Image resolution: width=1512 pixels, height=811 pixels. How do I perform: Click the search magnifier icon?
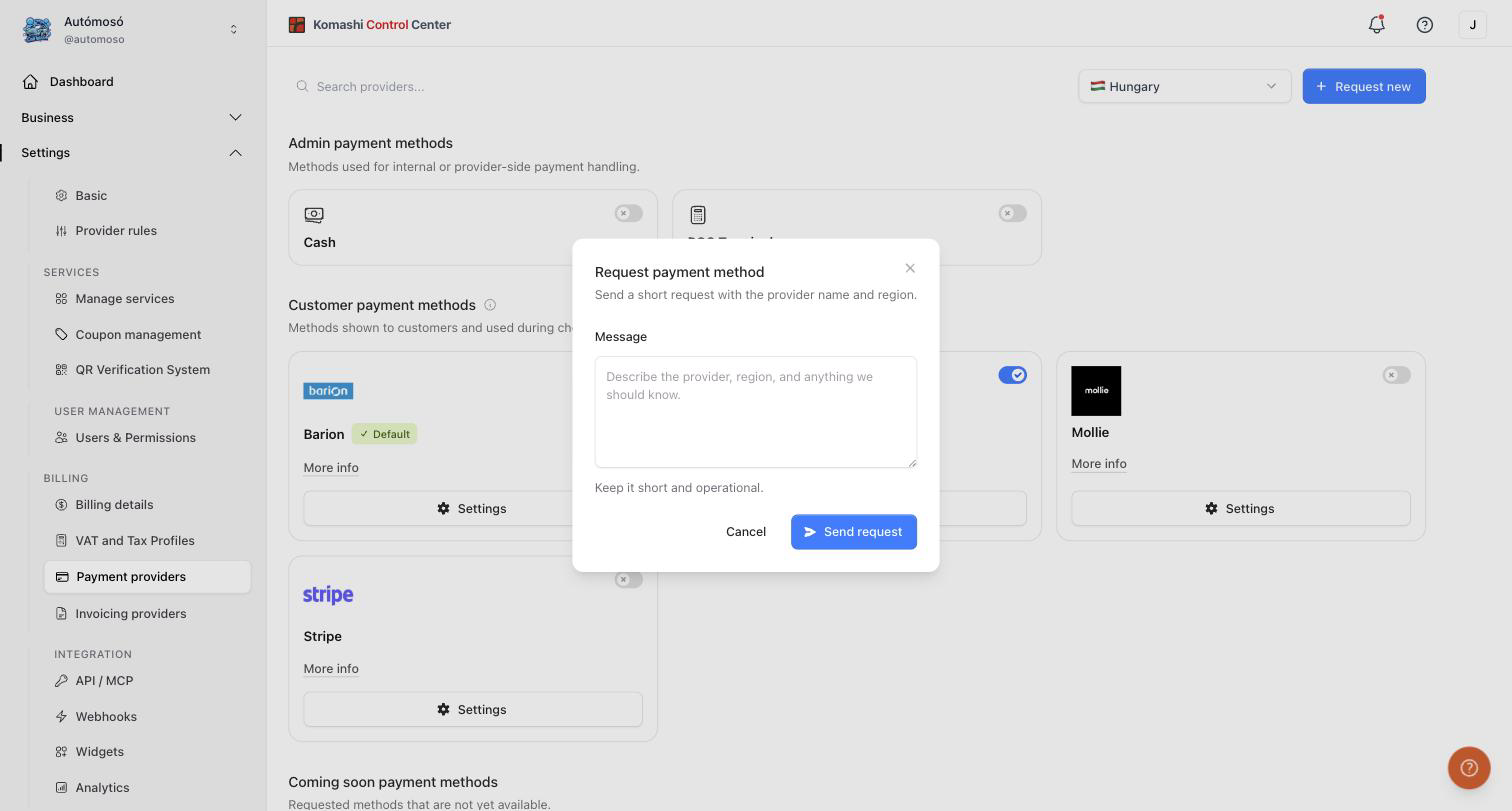302,86
